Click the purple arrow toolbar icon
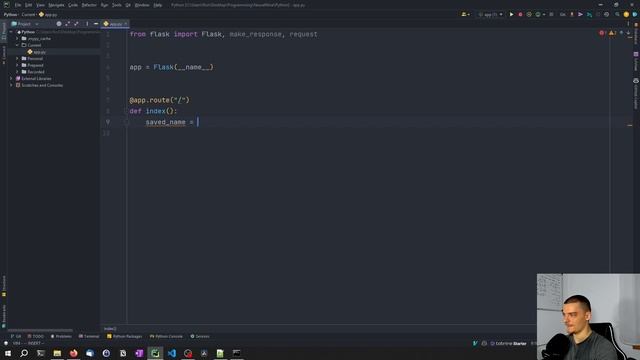Image resolution: width=640 pixels, height=360 pixels. pyautogui.click(x=580, y=14)
